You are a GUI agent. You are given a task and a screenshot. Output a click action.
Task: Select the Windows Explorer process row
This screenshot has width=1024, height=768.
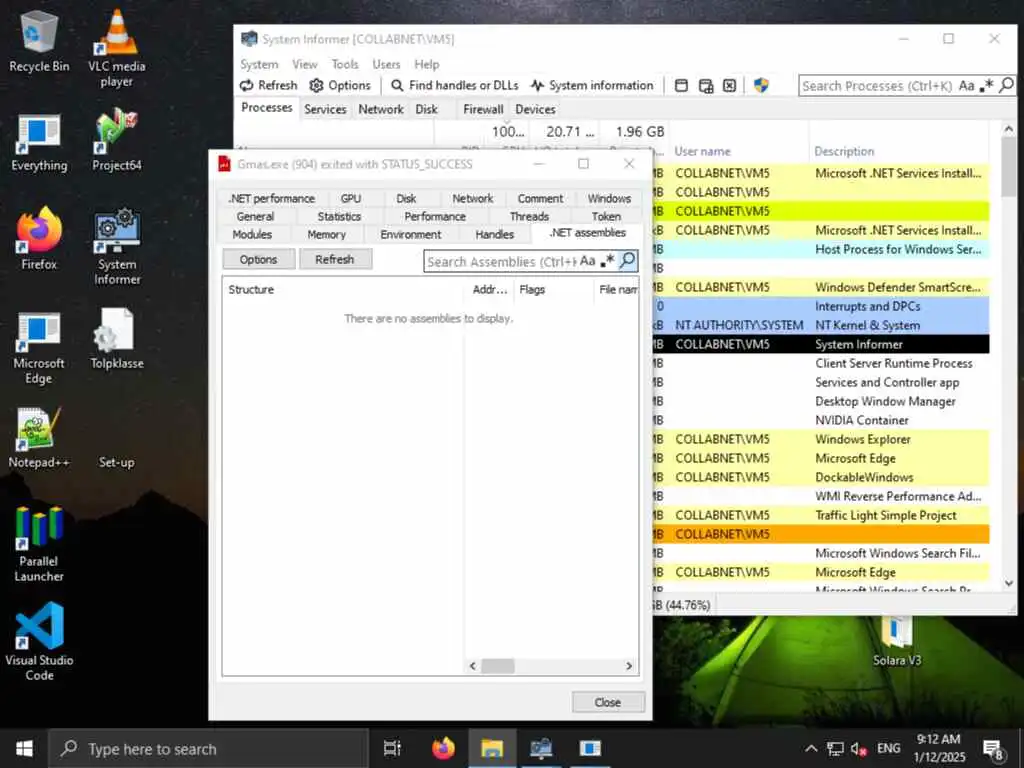point(821,440)
